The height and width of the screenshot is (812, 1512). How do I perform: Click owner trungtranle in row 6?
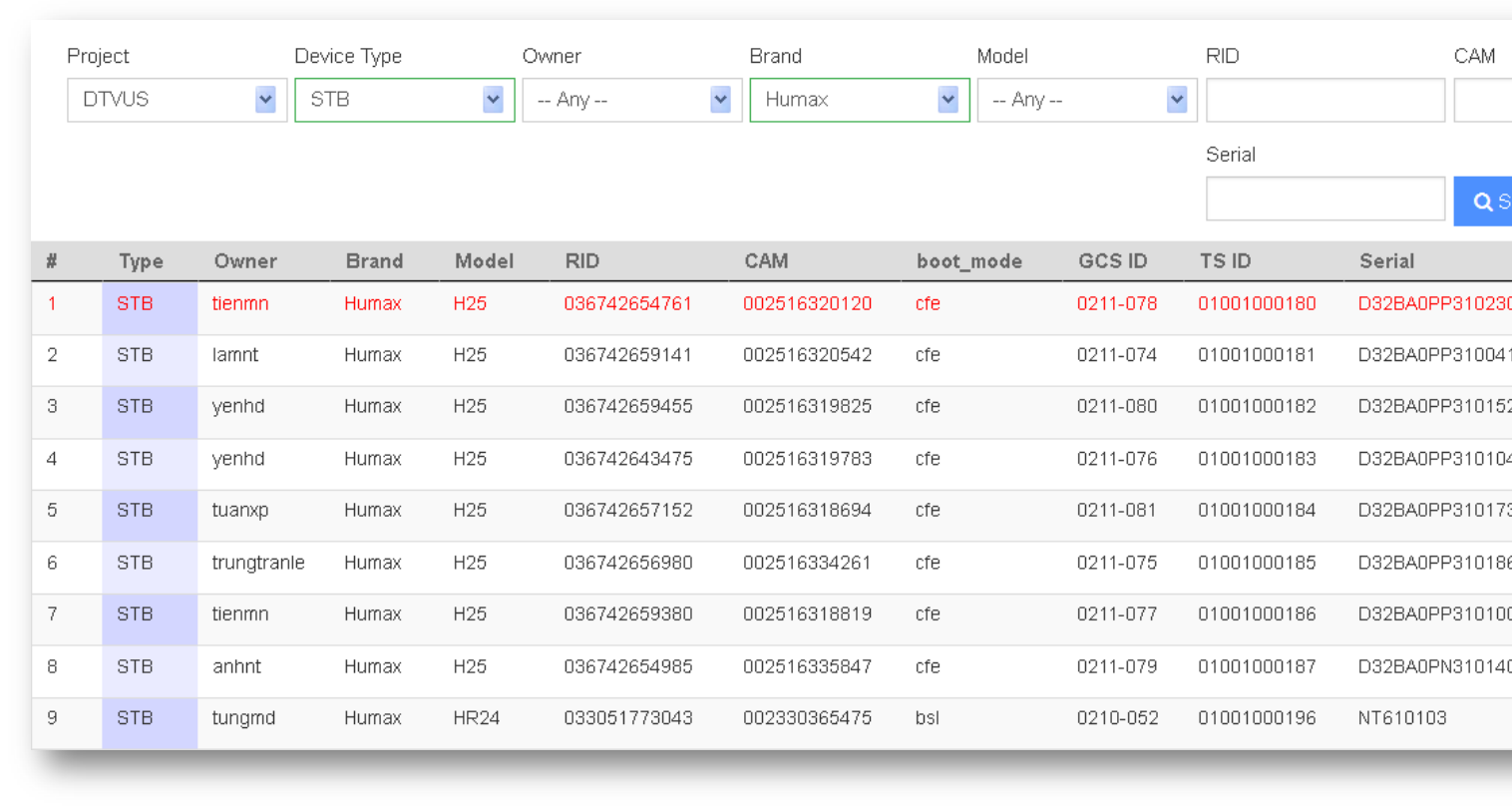(258, 563)
